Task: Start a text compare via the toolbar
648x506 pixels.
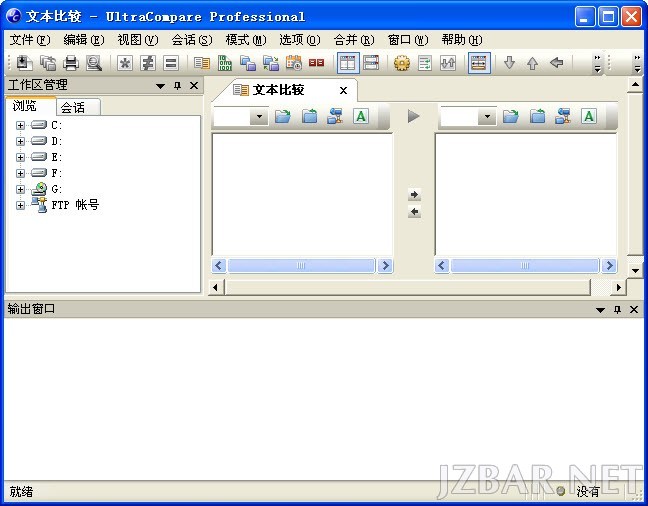Action: click(202, 63)
